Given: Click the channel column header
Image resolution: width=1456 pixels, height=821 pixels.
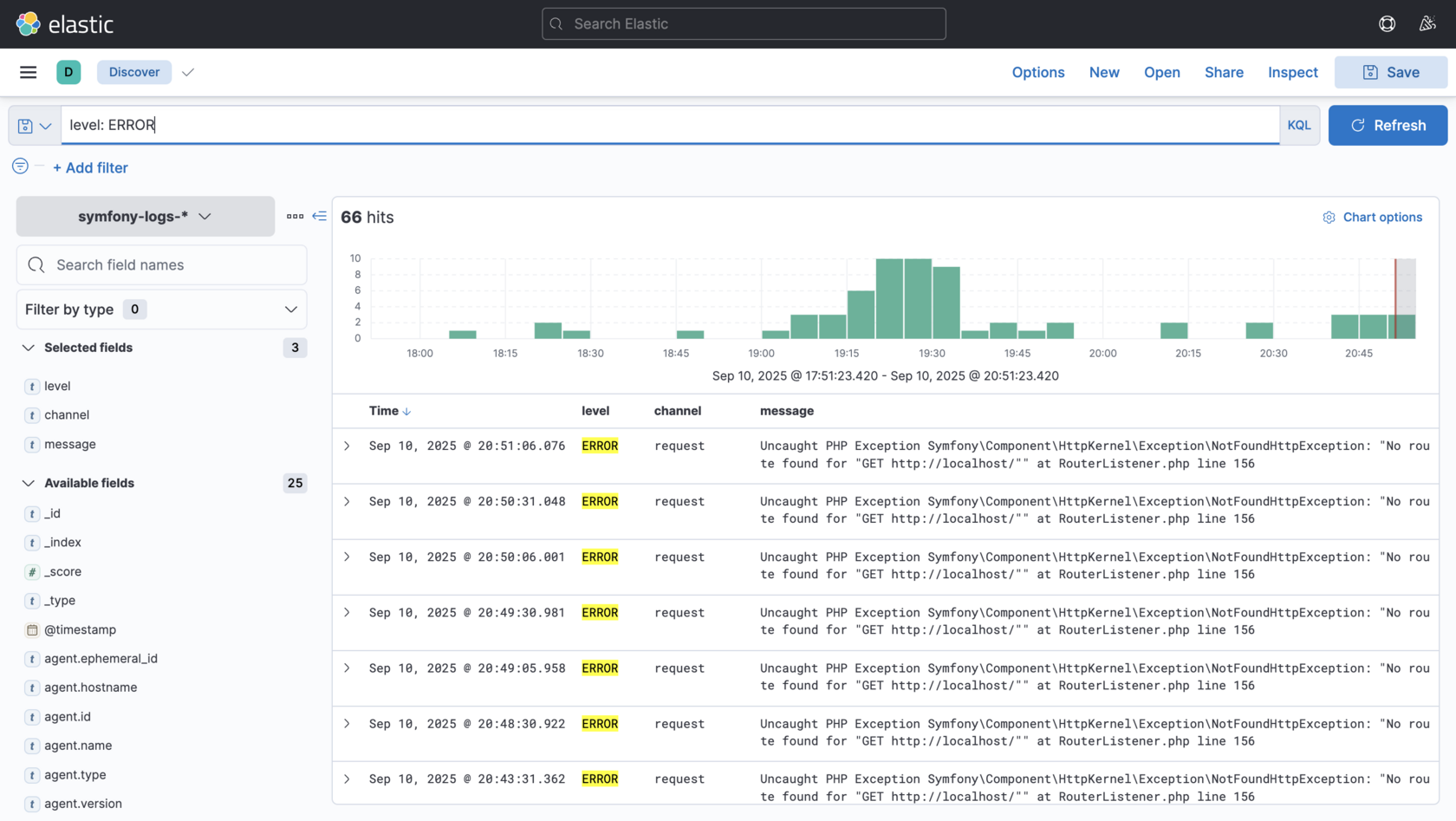Looking at the screenshot, I should (x=678, y=411).
